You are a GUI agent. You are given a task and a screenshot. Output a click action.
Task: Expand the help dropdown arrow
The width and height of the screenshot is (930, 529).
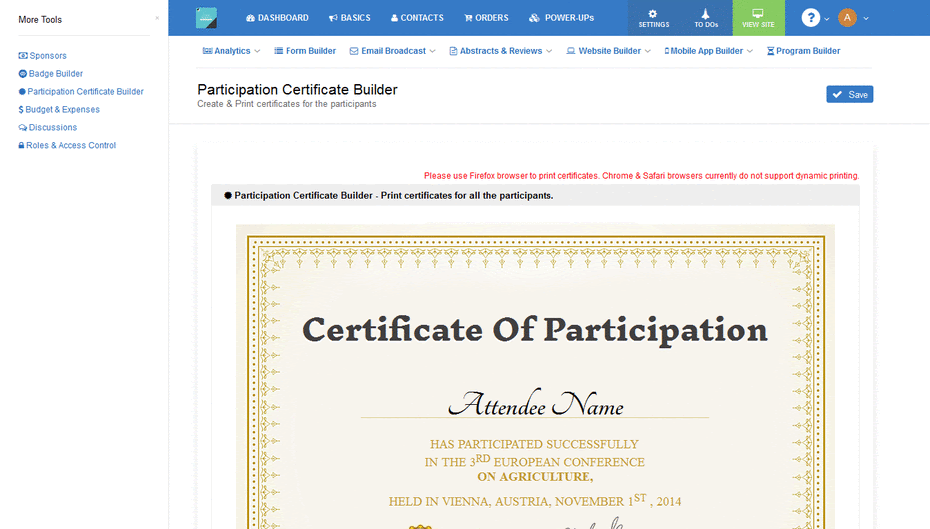point(827,19)
